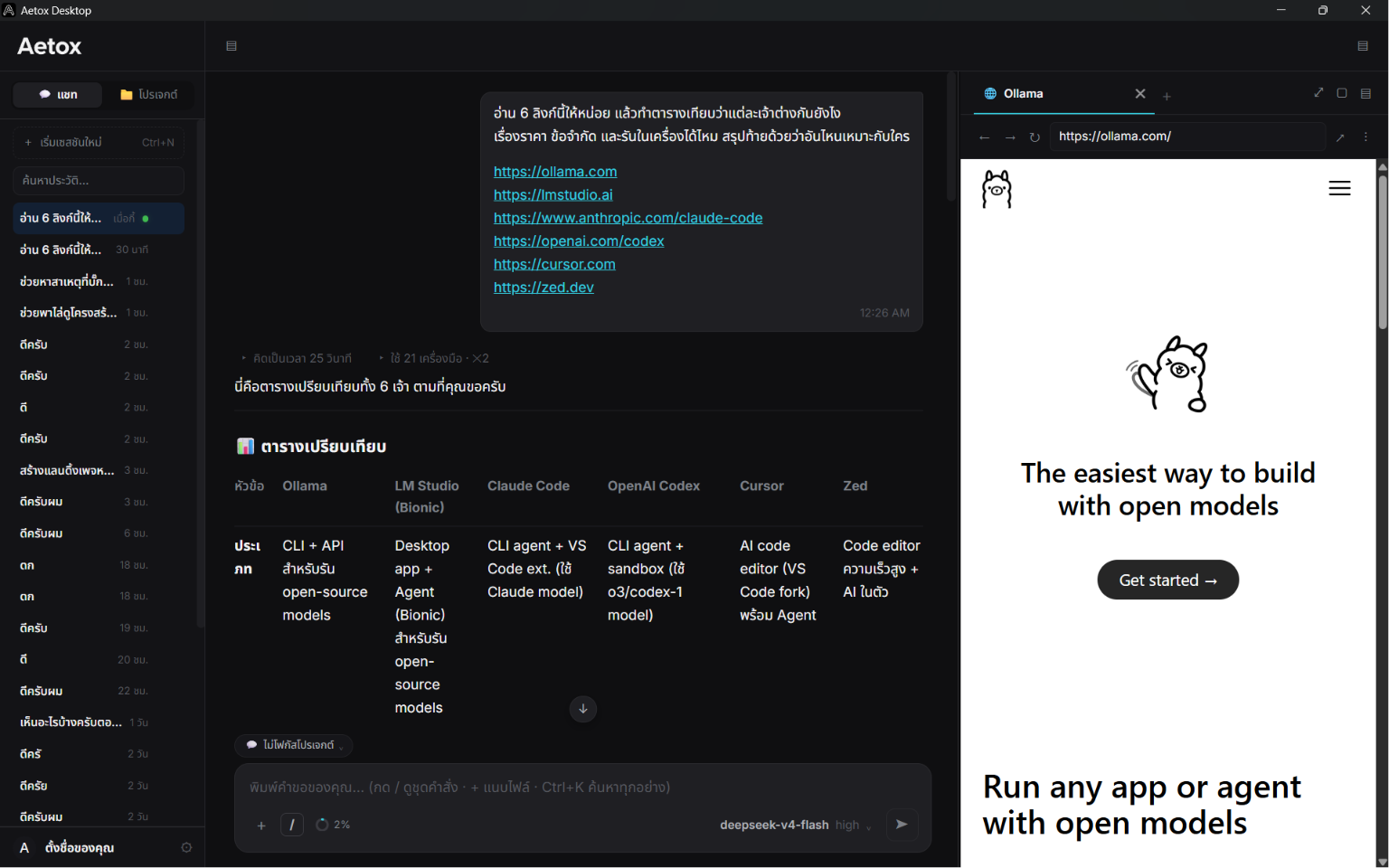1389x868 pixels.
Task: Click the OpenAI Codex column header
Action: tap(654, 486)
